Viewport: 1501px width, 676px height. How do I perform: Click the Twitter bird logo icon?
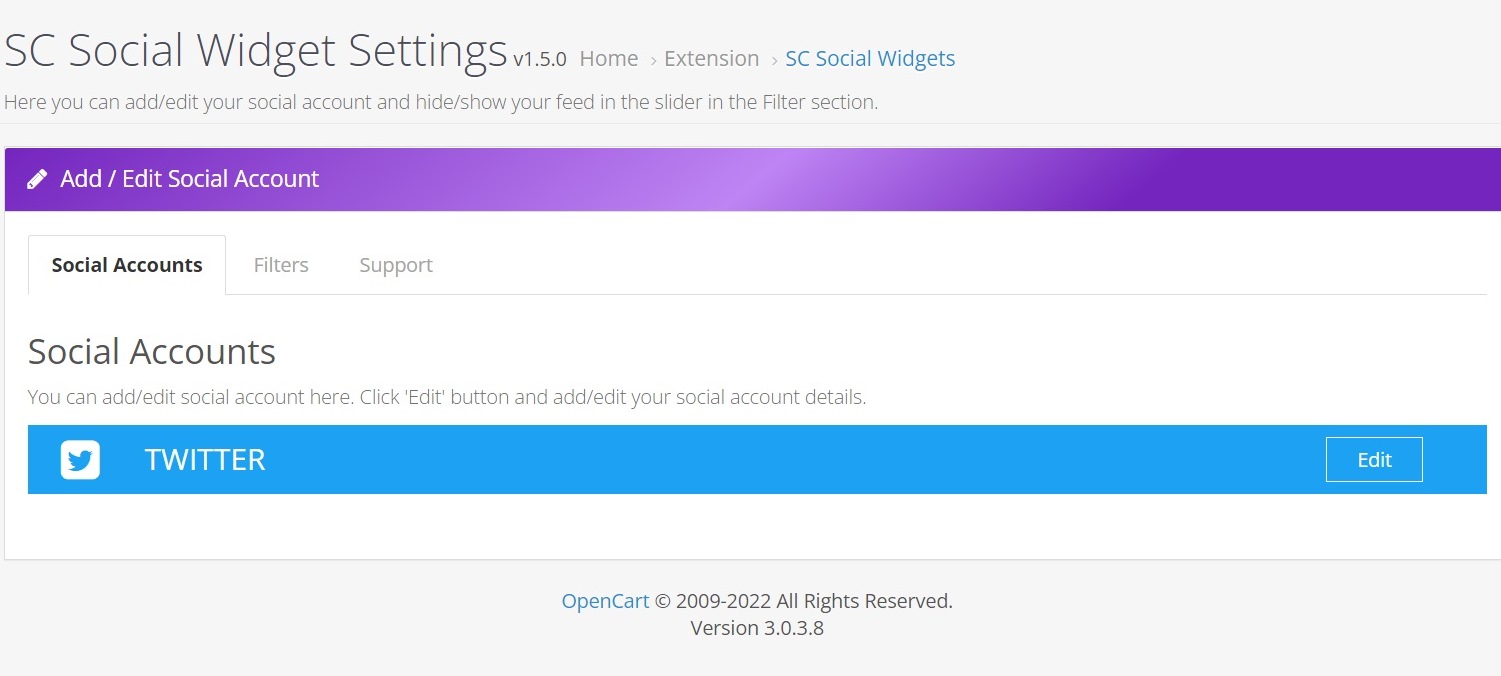coord(80,460)
